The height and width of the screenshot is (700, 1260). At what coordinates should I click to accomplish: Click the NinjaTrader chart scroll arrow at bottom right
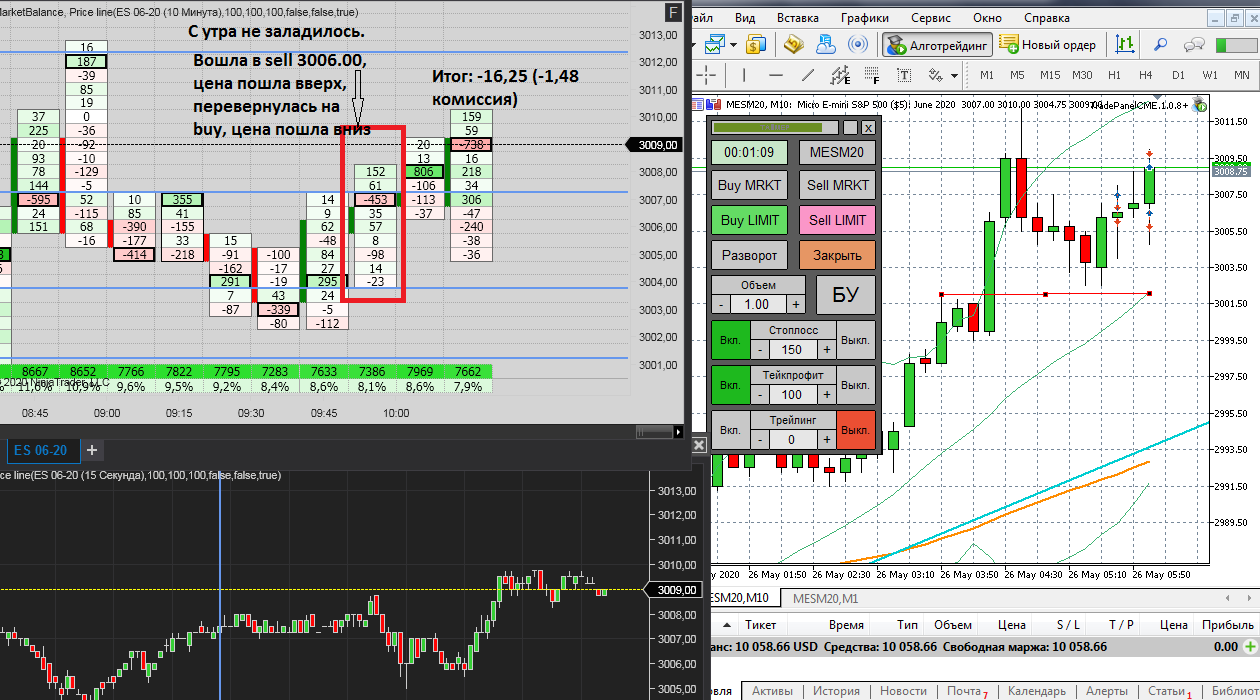tap(679, 432)
